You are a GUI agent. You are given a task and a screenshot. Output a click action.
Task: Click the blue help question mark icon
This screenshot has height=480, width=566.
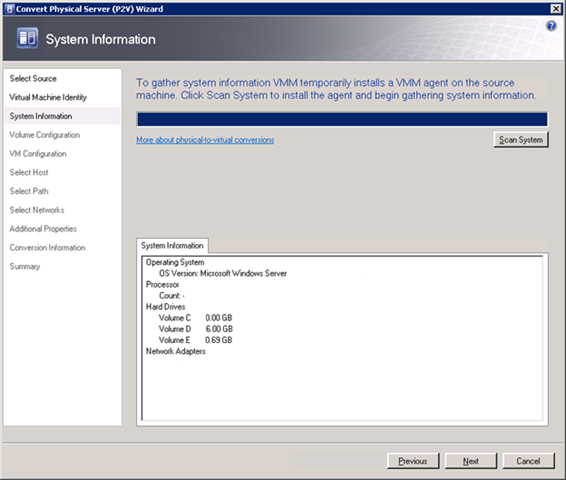[x=551, y=26]
